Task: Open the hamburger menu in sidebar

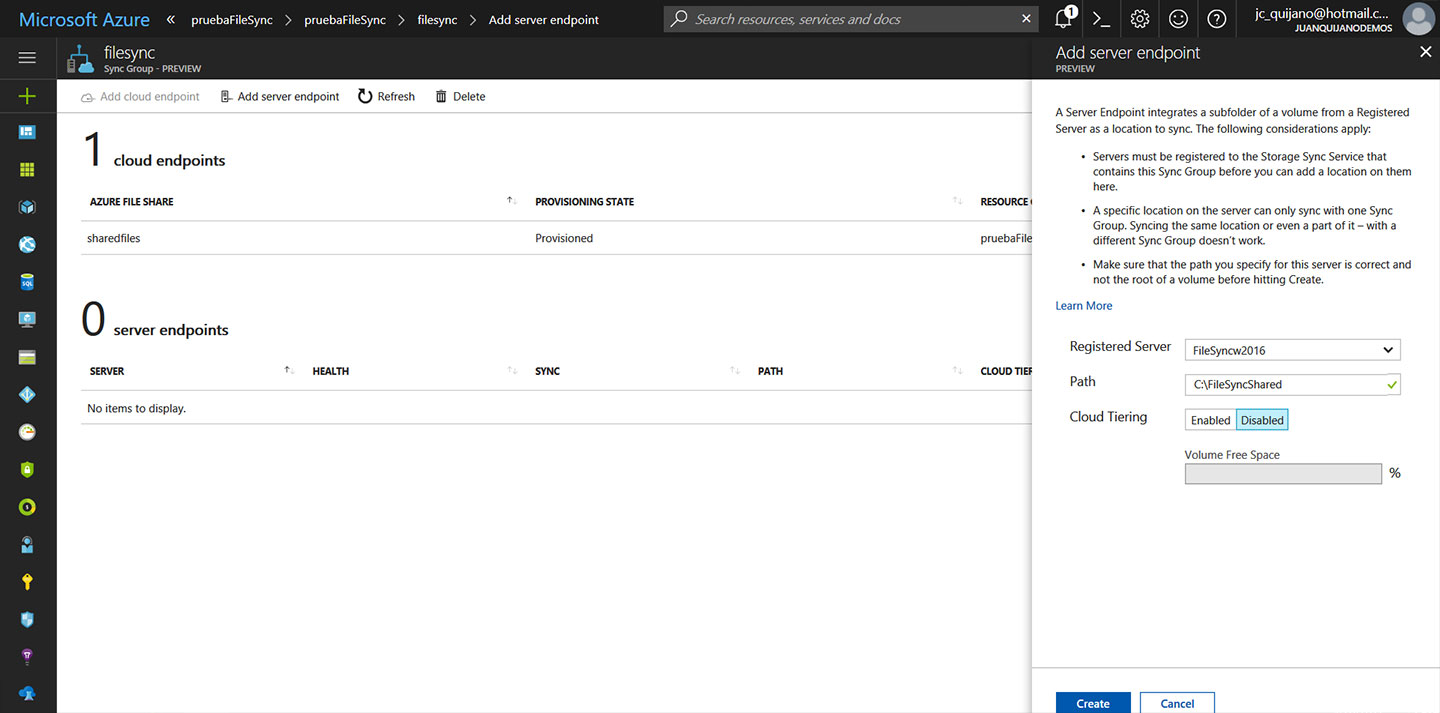Action: pos(27,58)
